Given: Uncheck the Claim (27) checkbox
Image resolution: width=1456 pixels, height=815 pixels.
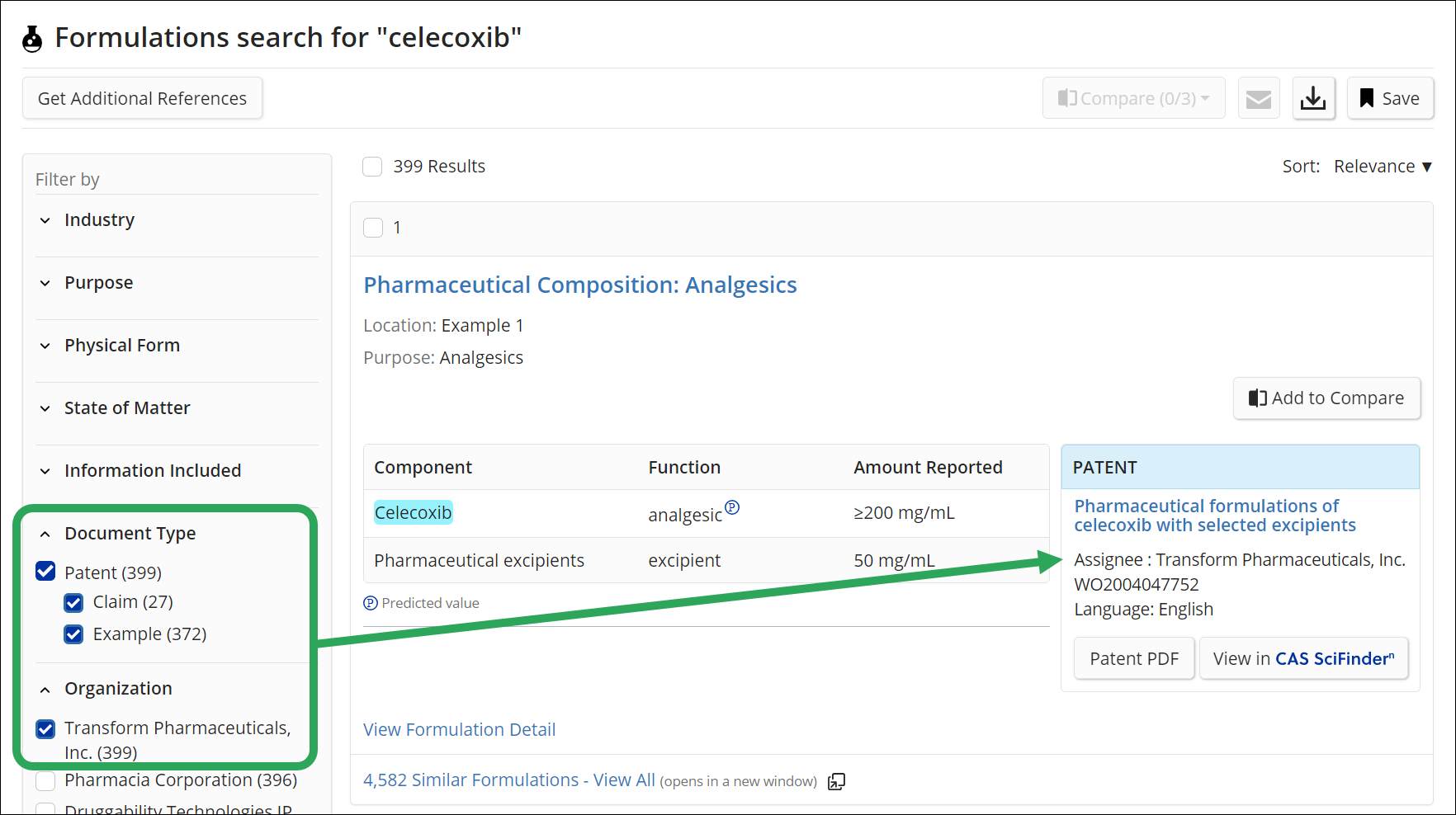Looking at the screenshot, I should (73, 603).
